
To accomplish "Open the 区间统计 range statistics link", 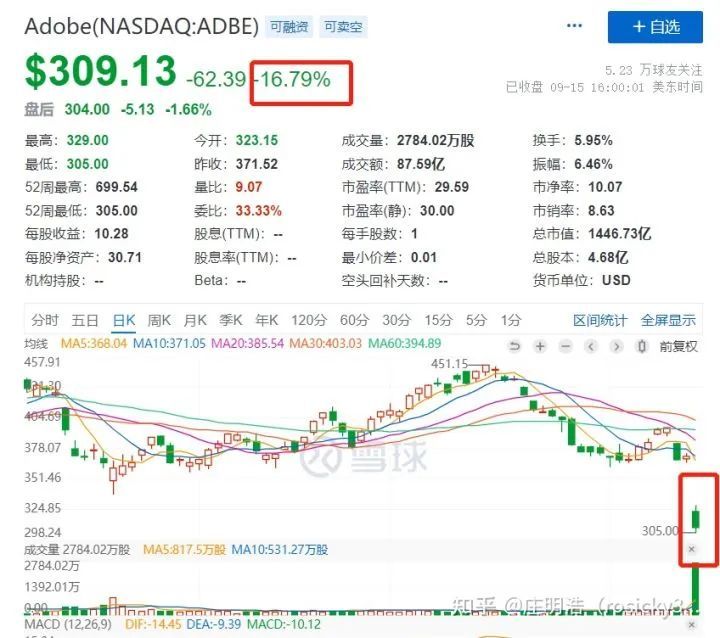I will click(600, 320).
